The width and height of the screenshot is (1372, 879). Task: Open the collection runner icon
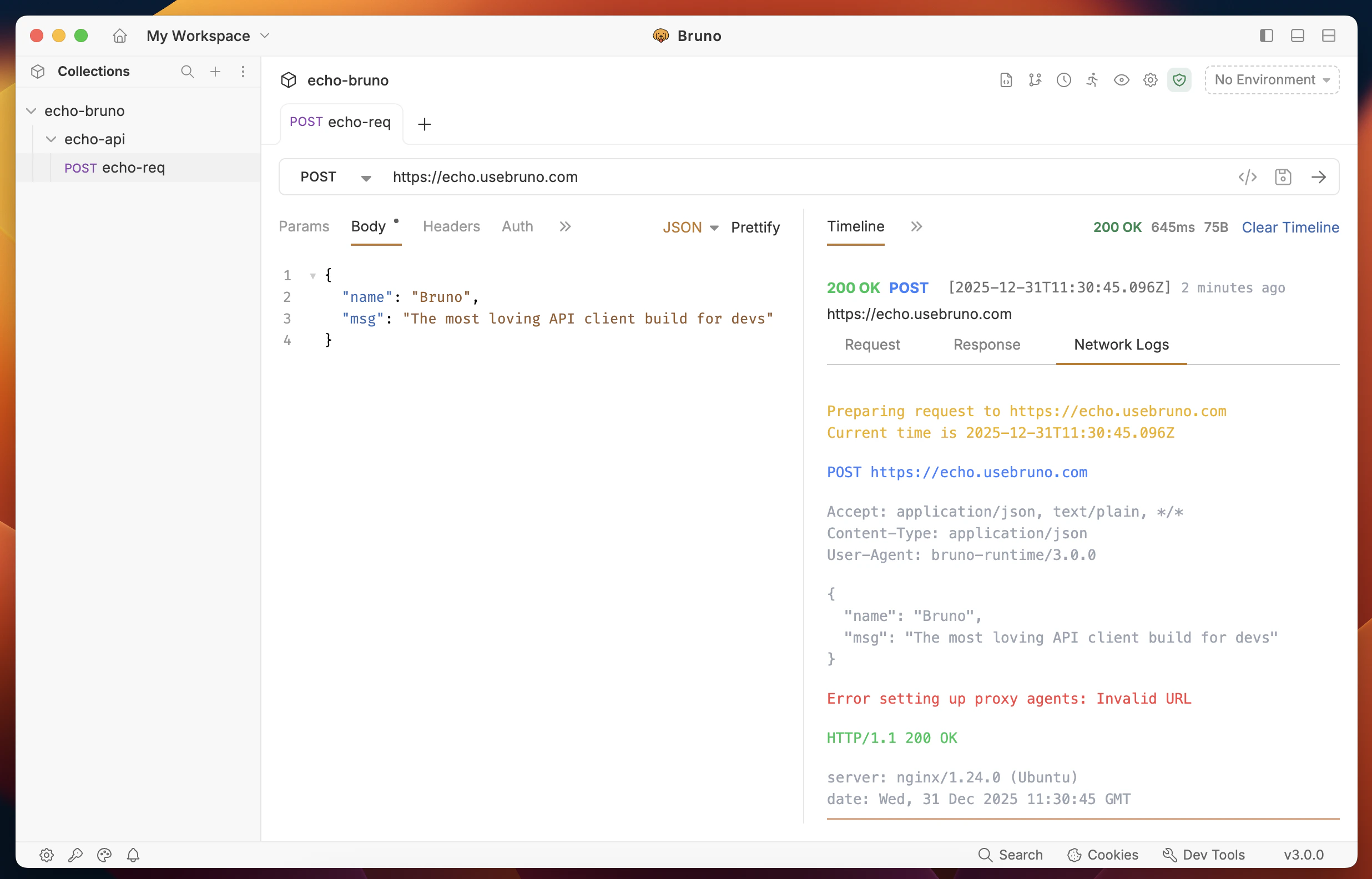click(x=1092, y=80)
